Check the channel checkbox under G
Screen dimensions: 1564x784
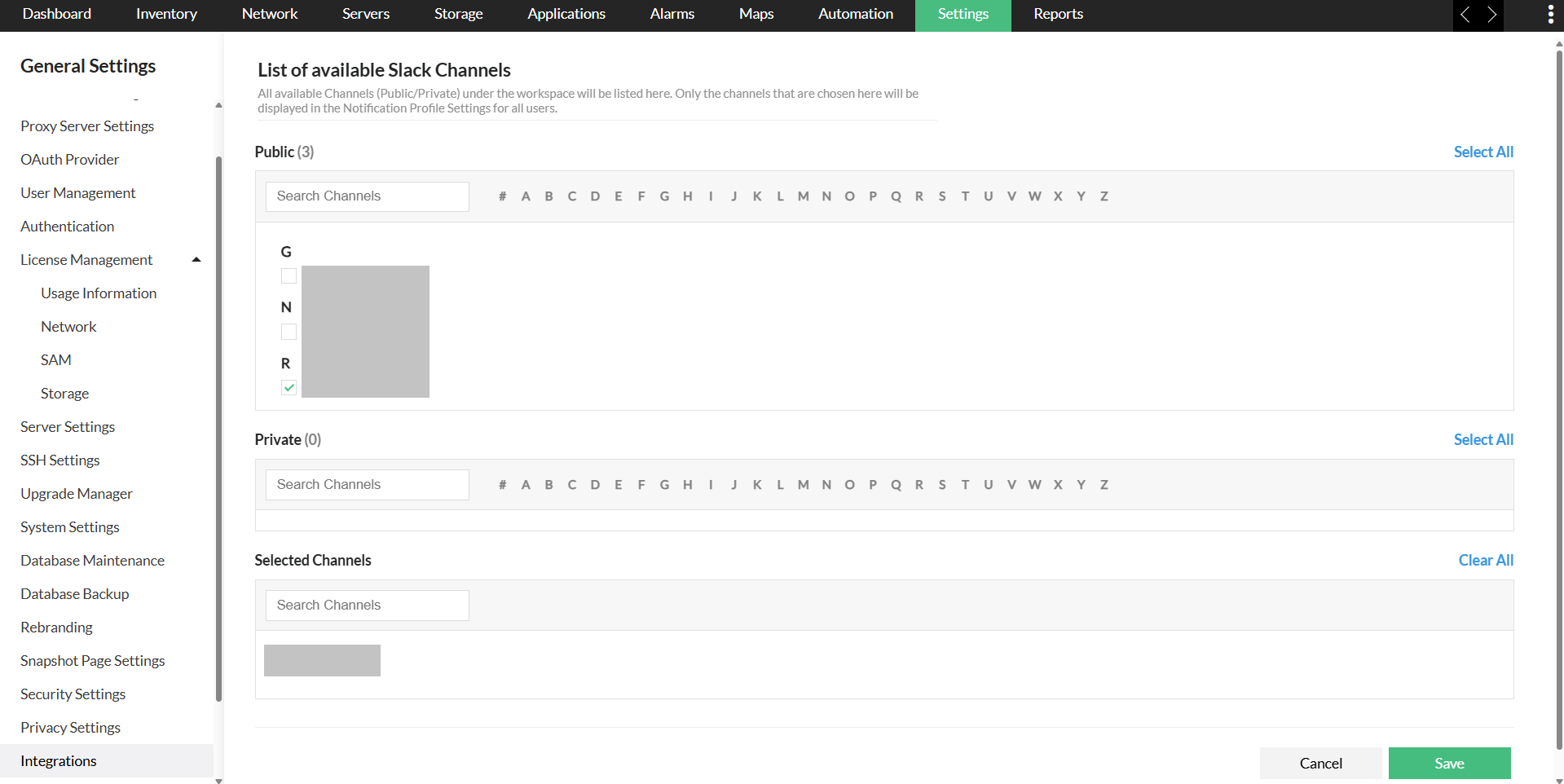(x=289, y=276)
